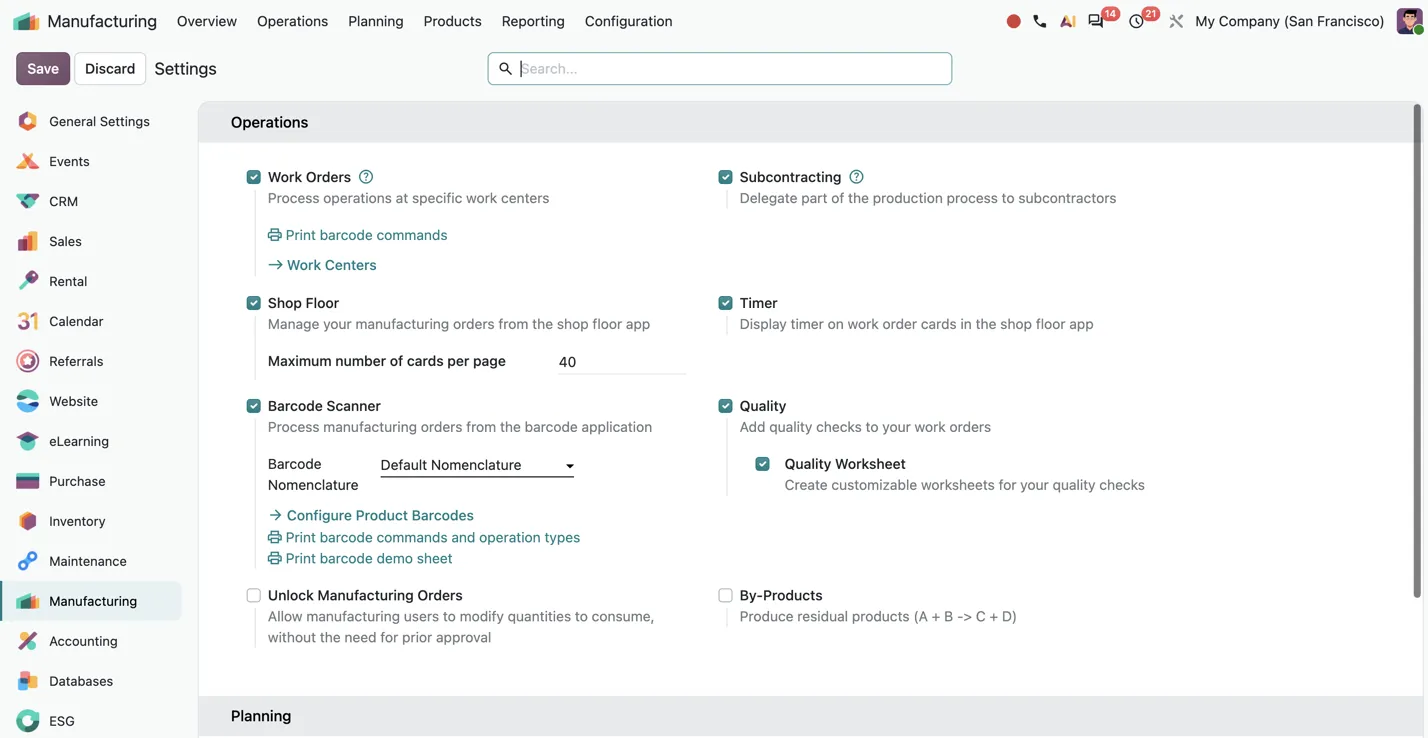Launch the AI assistant icon

(x=1068, y=21)
